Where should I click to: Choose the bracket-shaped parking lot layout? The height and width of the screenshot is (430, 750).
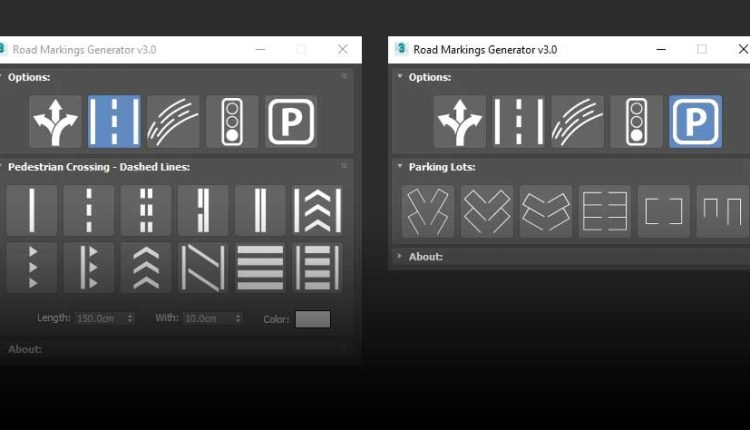click(x=663, y=211)
